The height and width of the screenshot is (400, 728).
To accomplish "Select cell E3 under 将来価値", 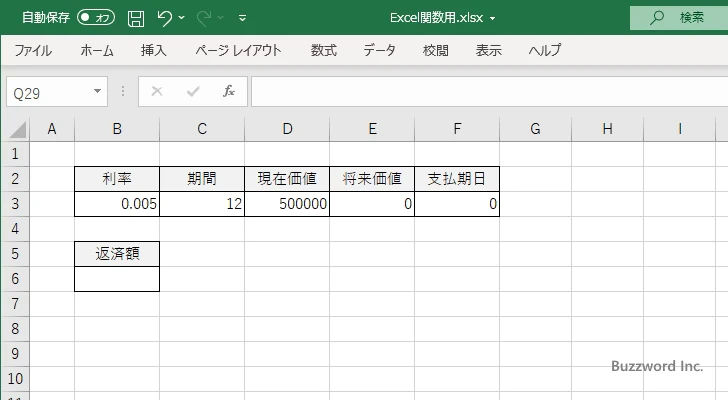I will (x=372, y=204).
